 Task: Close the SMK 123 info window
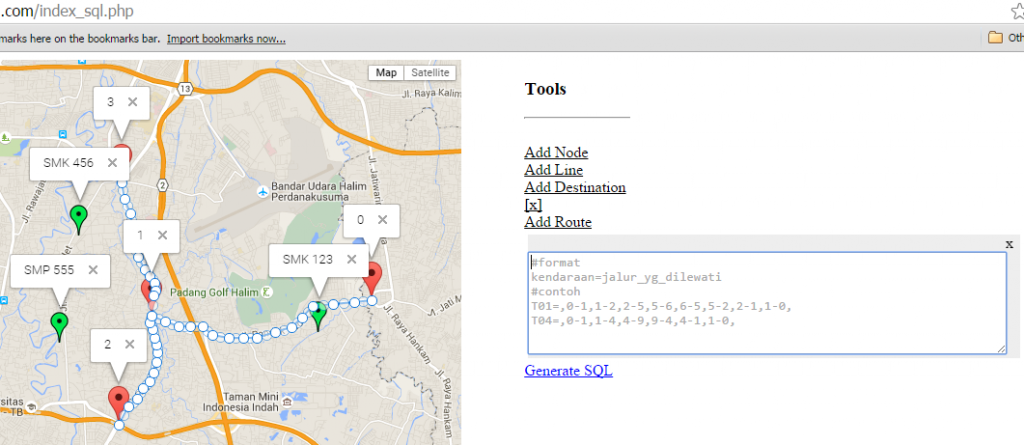[x=351, y=259]
